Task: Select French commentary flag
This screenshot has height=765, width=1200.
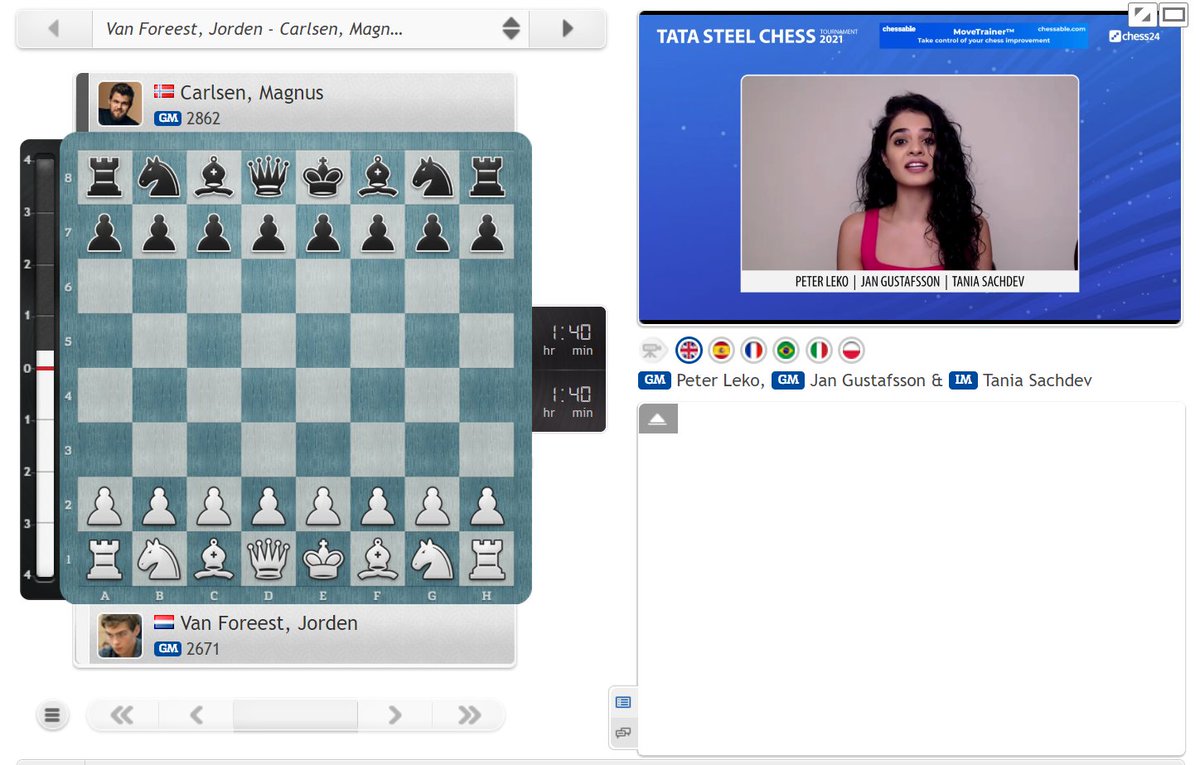Action: (x=754, y=350)
